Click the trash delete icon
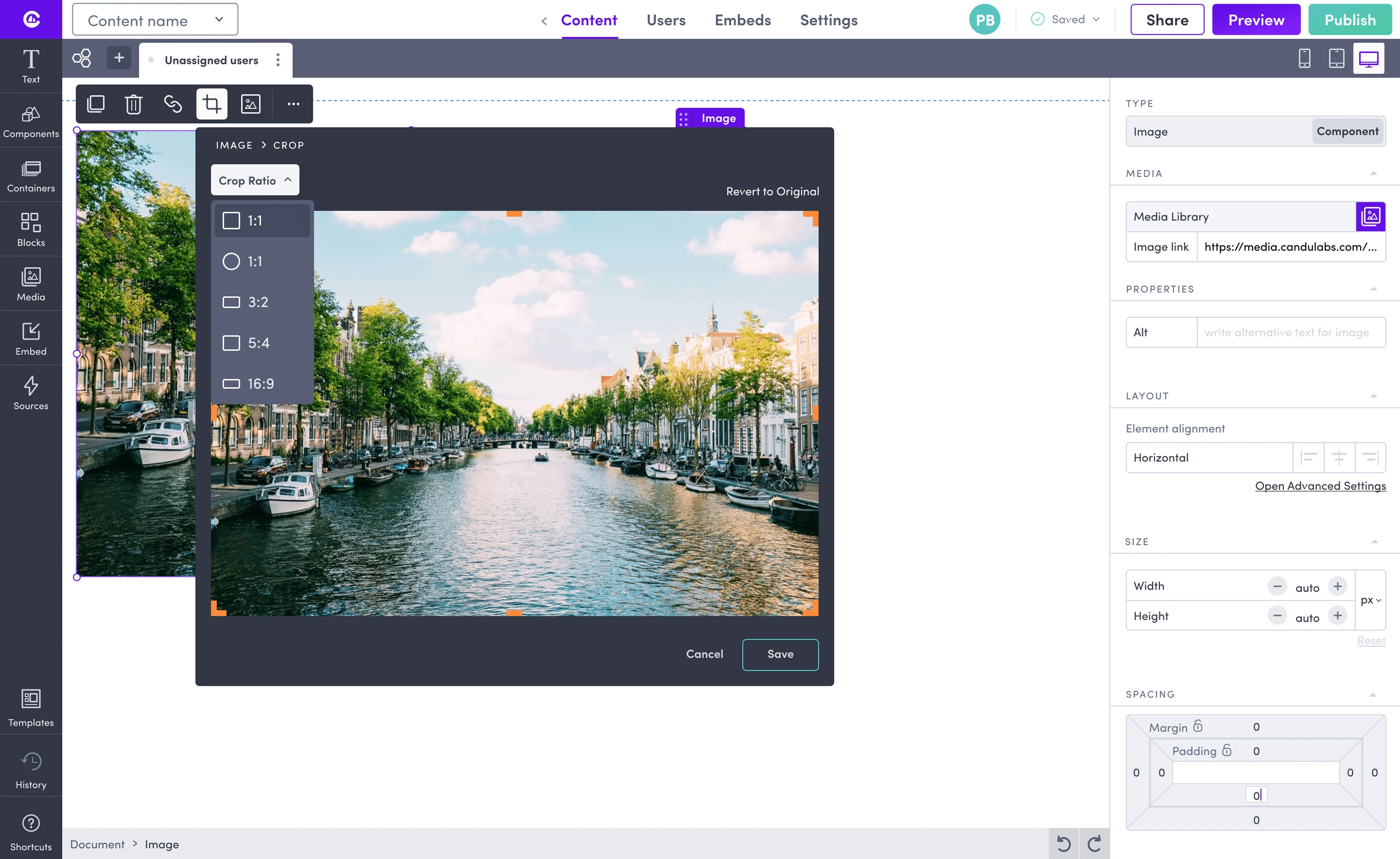Image resolution: width=1400 pixels, height=859 pixels. point(134,104)
